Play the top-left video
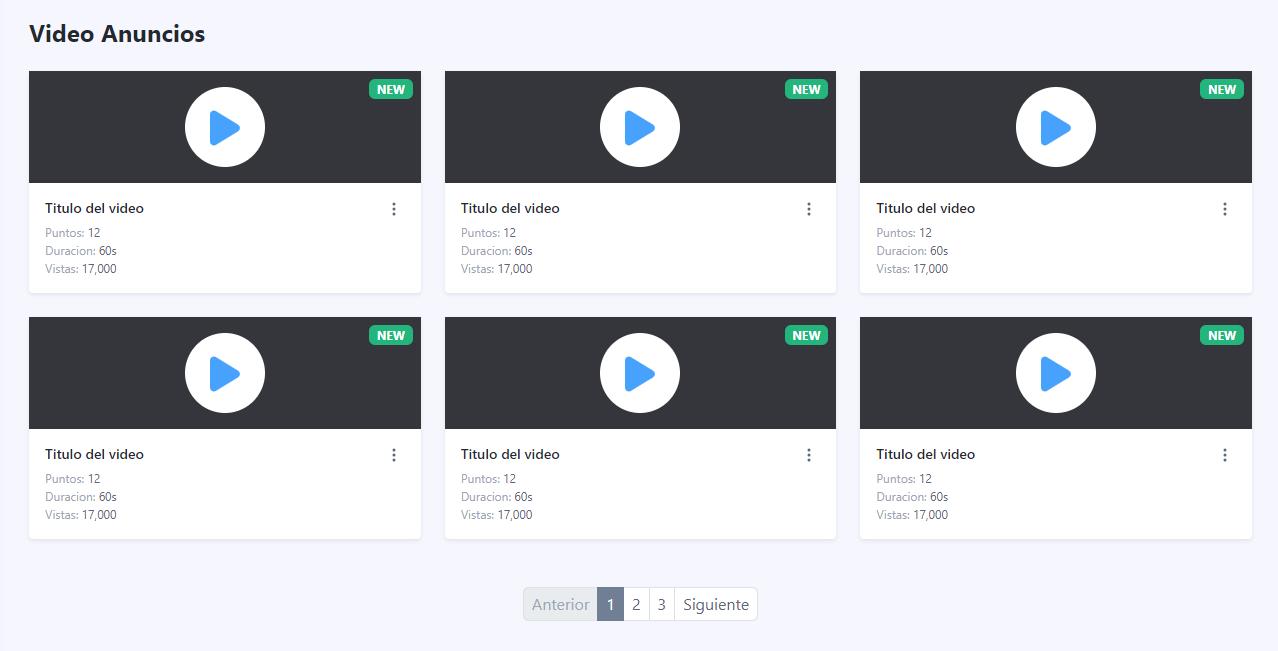 point(225,127)
